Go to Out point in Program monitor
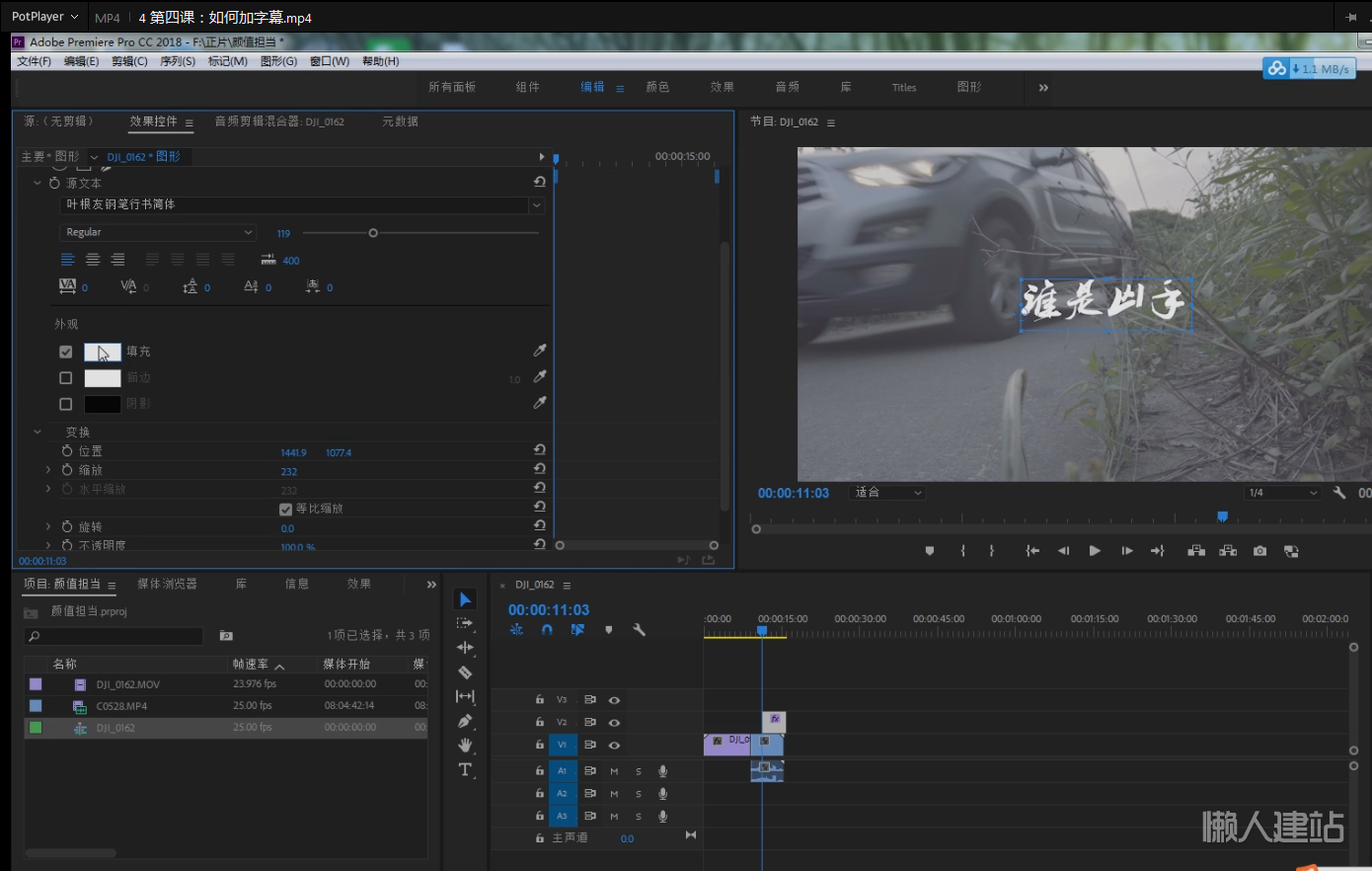This screenshot has height=871, width=1372. [x=1158, y=551]
